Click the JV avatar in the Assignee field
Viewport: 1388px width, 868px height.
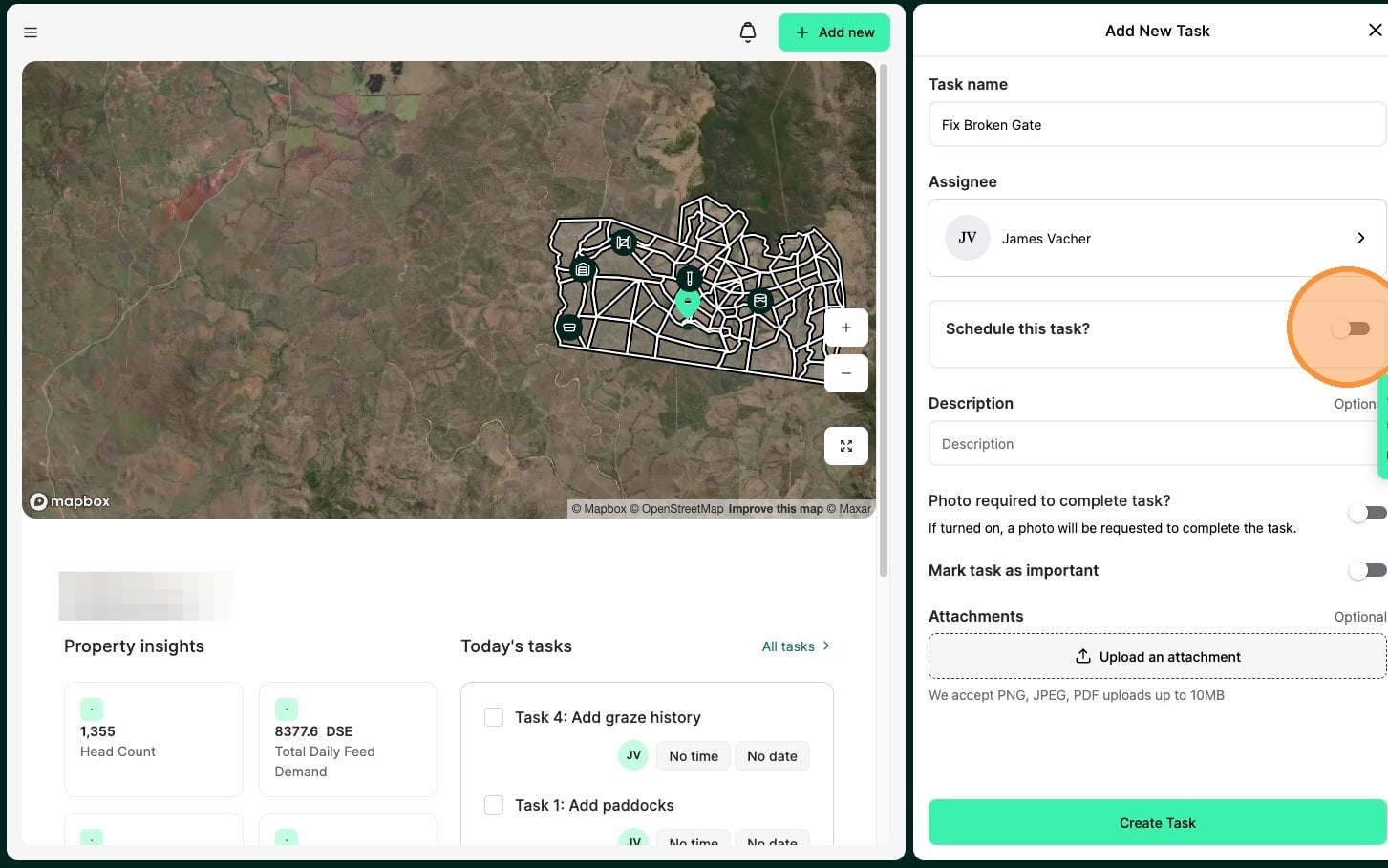[x=968, y=238]
